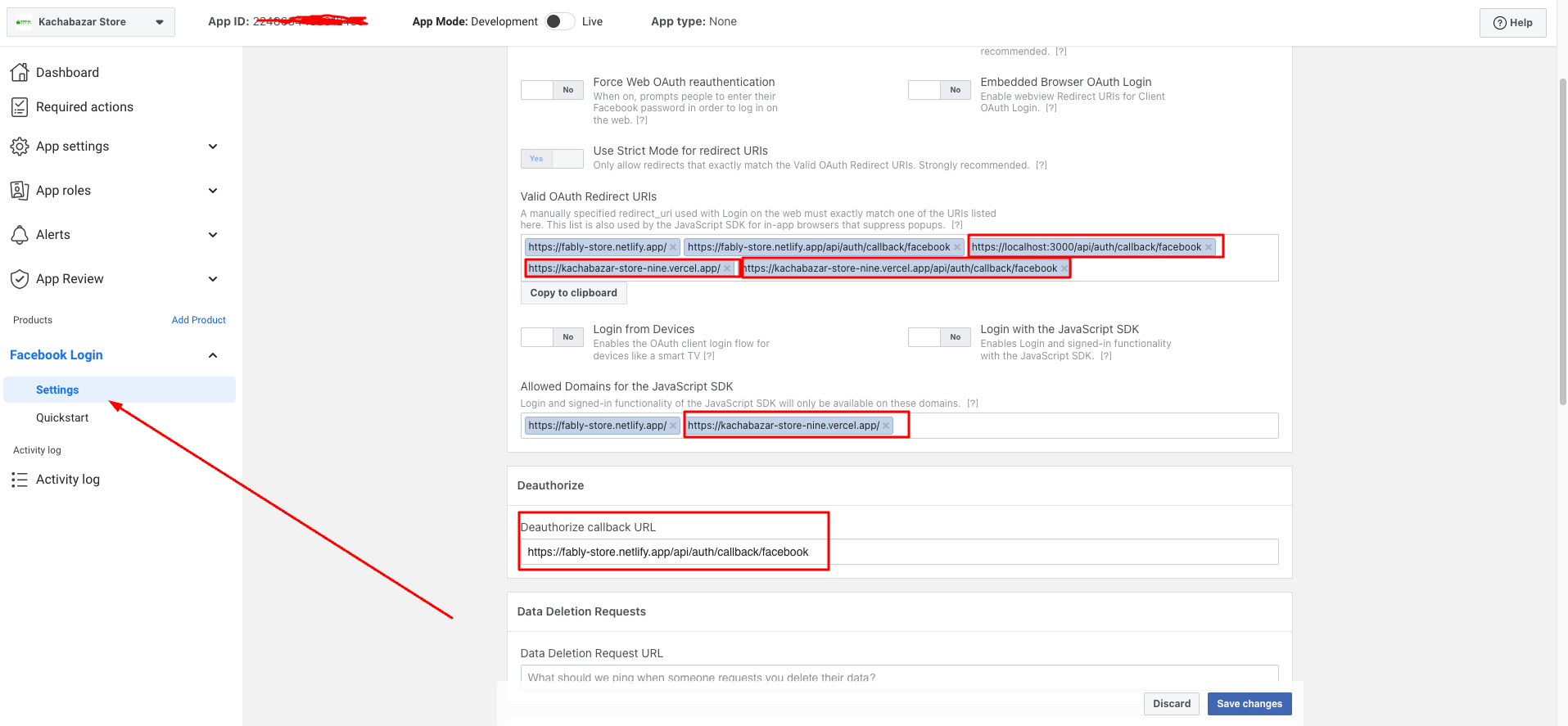Remove https://fably-store.netlify.app/ redirect URI tag

(x=673, y=247)
